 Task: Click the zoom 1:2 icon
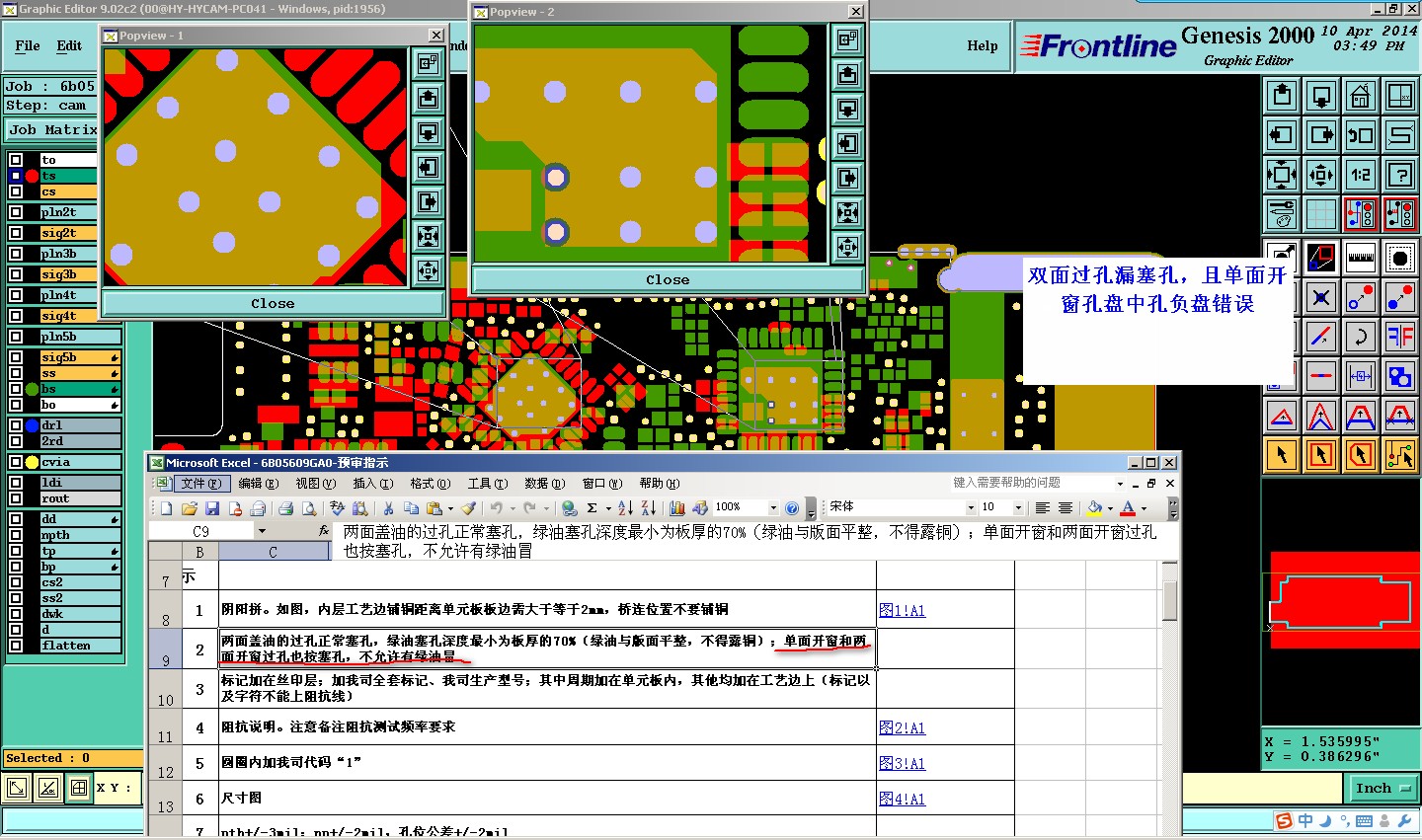tap(1361, 175)
